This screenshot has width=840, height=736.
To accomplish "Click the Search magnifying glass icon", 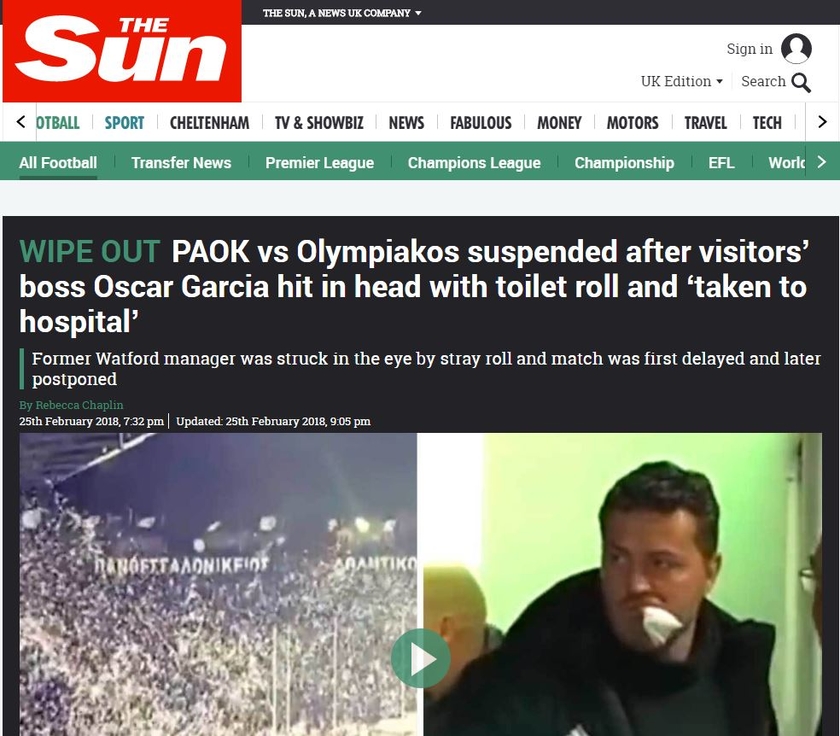I will point(801,82).
